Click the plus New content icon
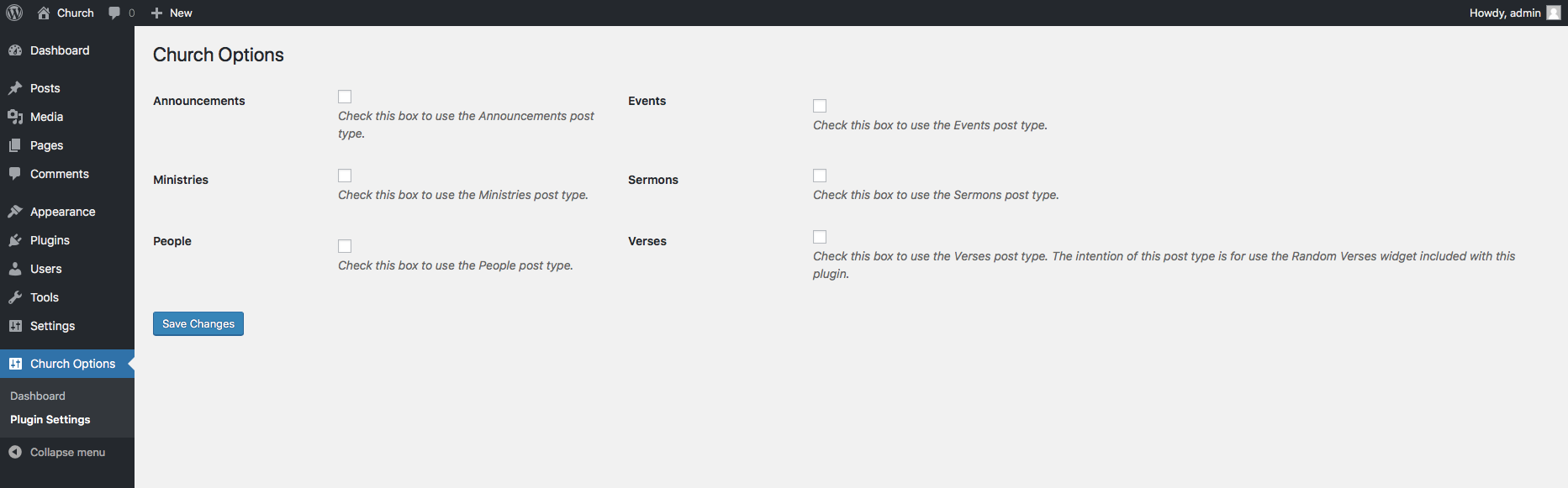Image resolution: width=1568 pixels, height=488 pixels. tap(156, 13)
